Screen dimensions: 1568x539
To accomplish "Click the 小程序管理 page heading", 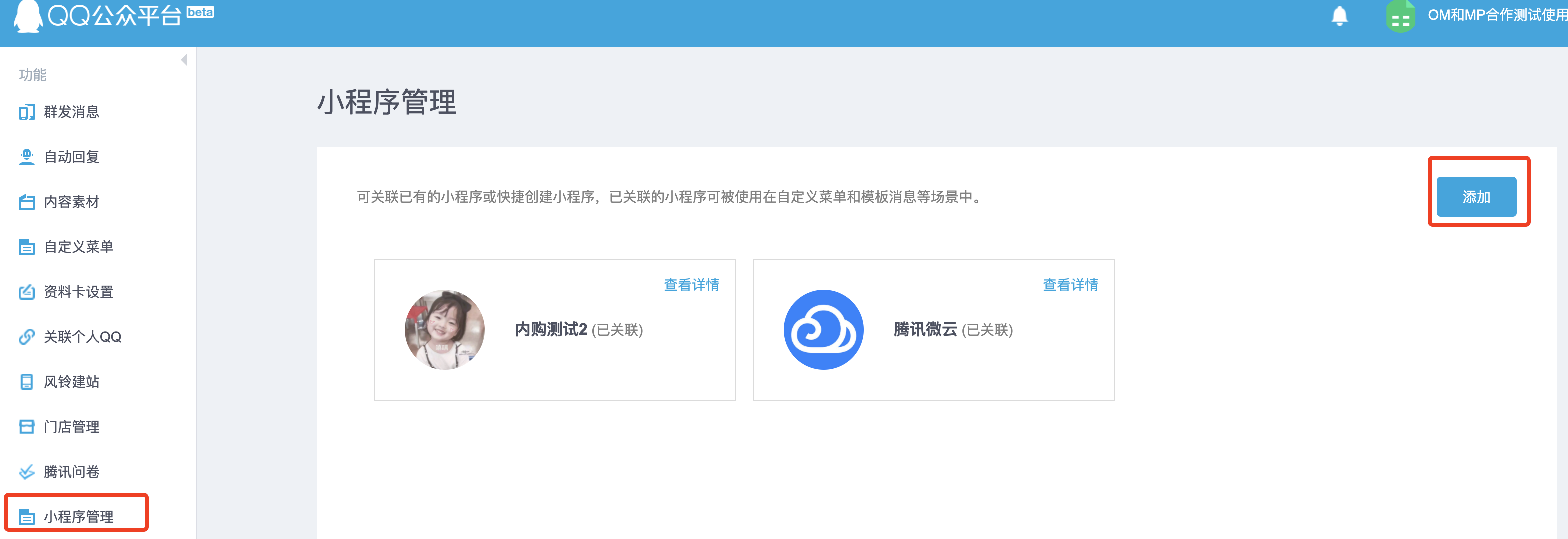I will pos(387,102).
